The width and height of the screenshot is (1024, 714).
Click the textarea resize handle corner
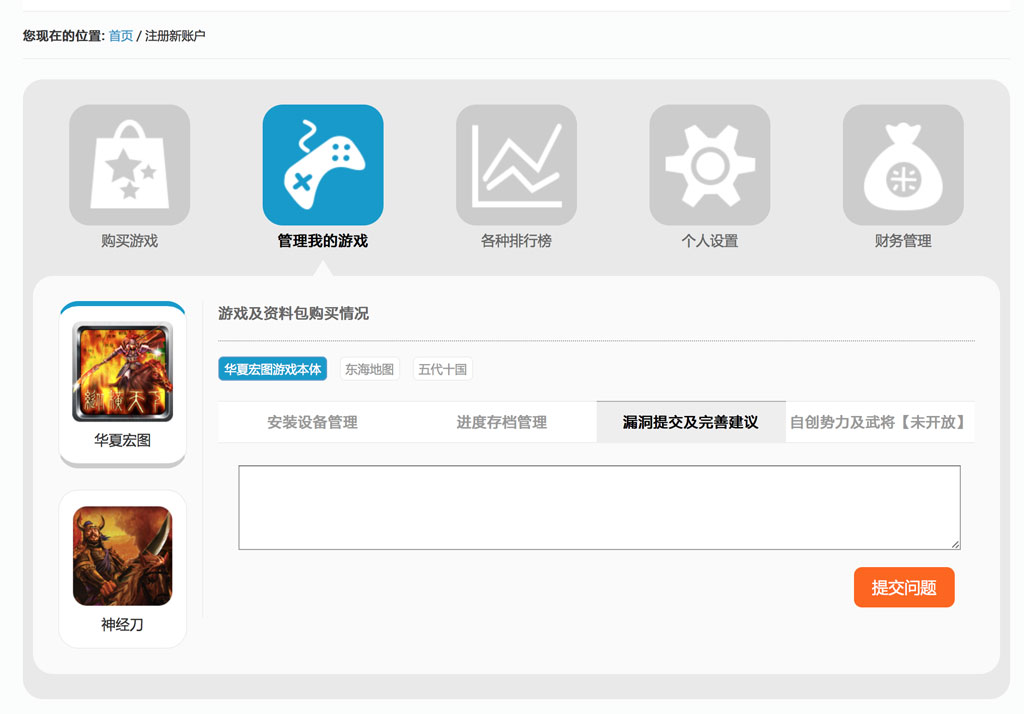(x=955, y=544)
